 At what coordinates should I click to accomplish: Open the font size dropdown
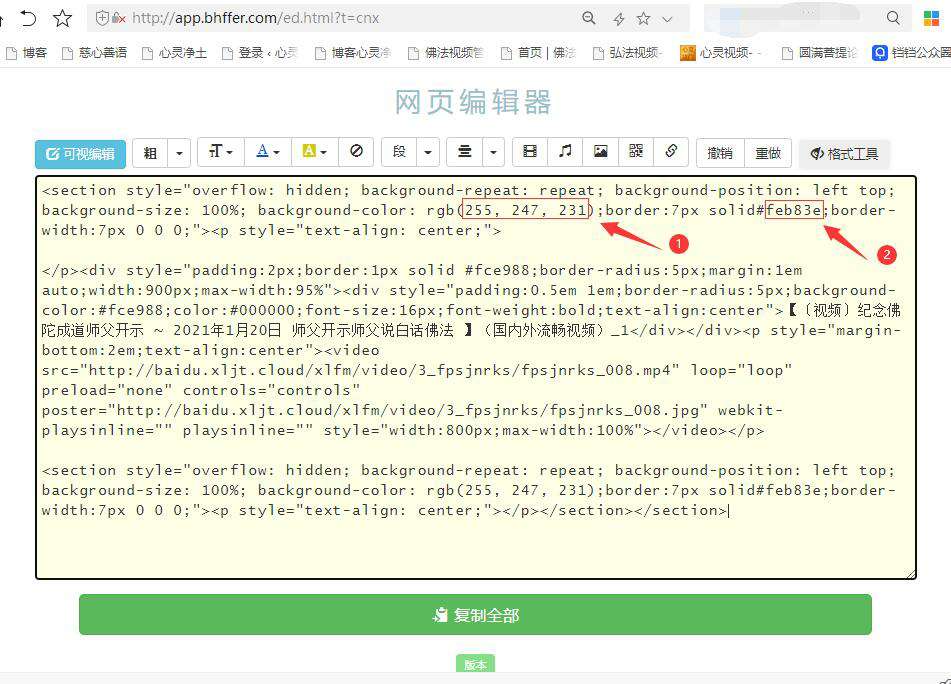point(221,152)
